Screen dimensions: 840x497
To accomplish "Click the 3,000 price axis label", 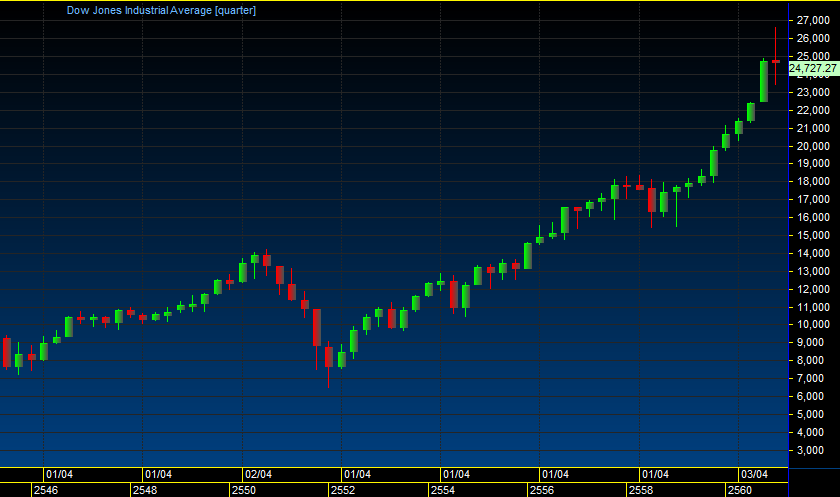I will (811, 450).
